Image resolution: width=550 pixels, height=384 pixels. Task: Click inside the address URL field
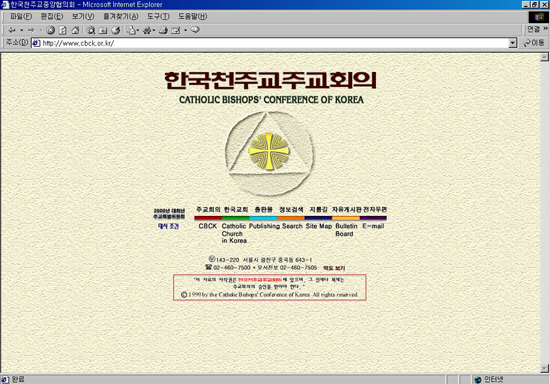pyautogui.click(x=274, y=43)
